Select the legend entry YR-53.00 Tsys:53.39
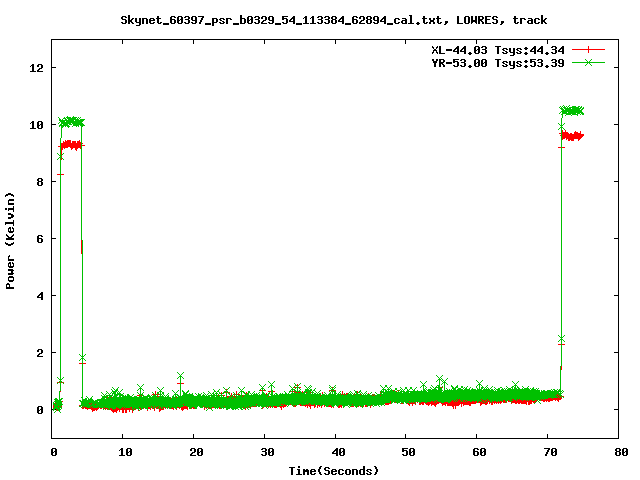Viewport: 640px width, 480px height. point(498,63)
